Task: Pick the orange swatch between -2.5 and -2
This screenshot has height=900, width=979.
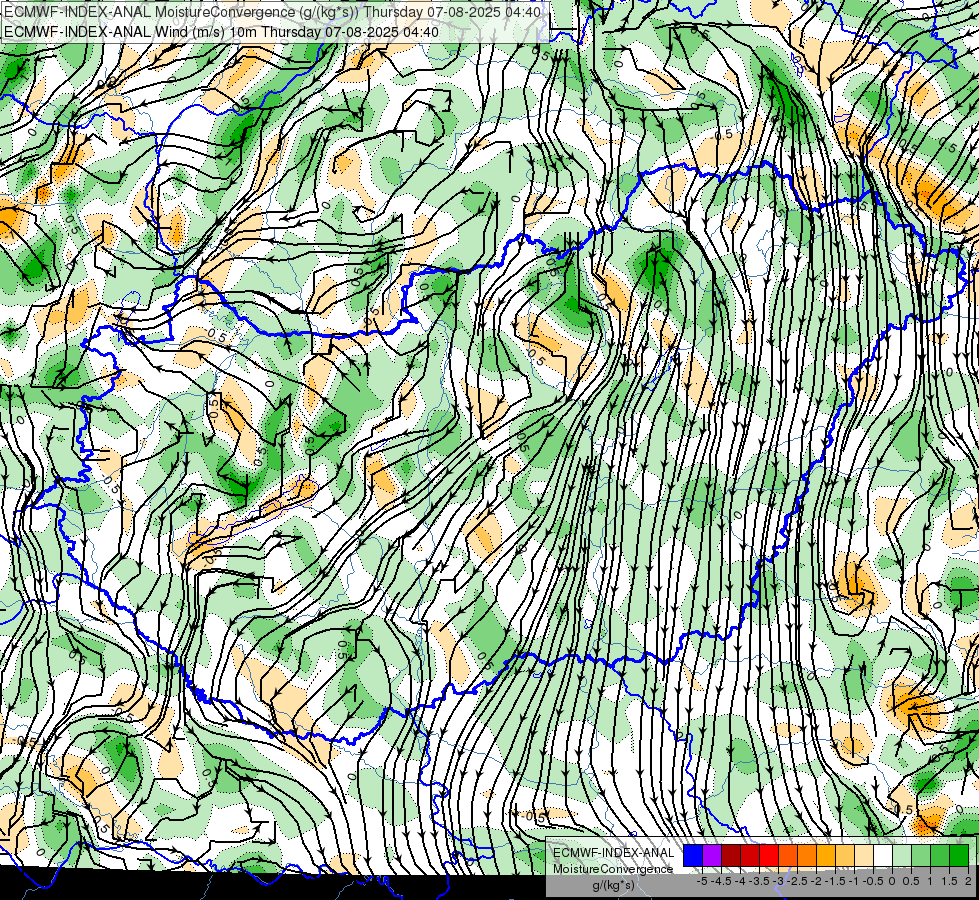Action: [807, 856]
